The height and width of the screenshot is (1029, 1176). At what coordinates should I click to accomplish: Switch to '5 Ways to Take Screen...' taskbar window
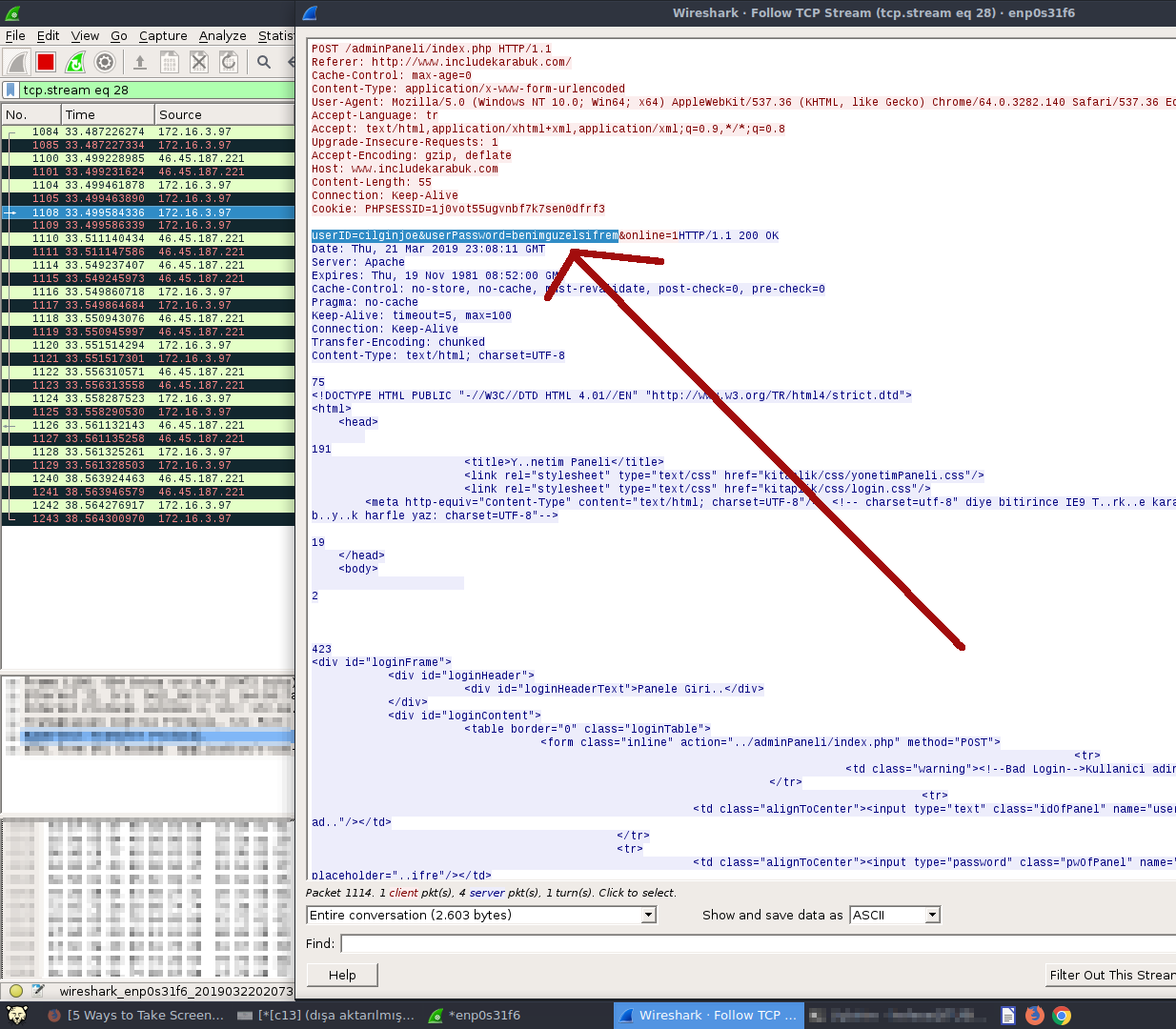(136, 1015)
